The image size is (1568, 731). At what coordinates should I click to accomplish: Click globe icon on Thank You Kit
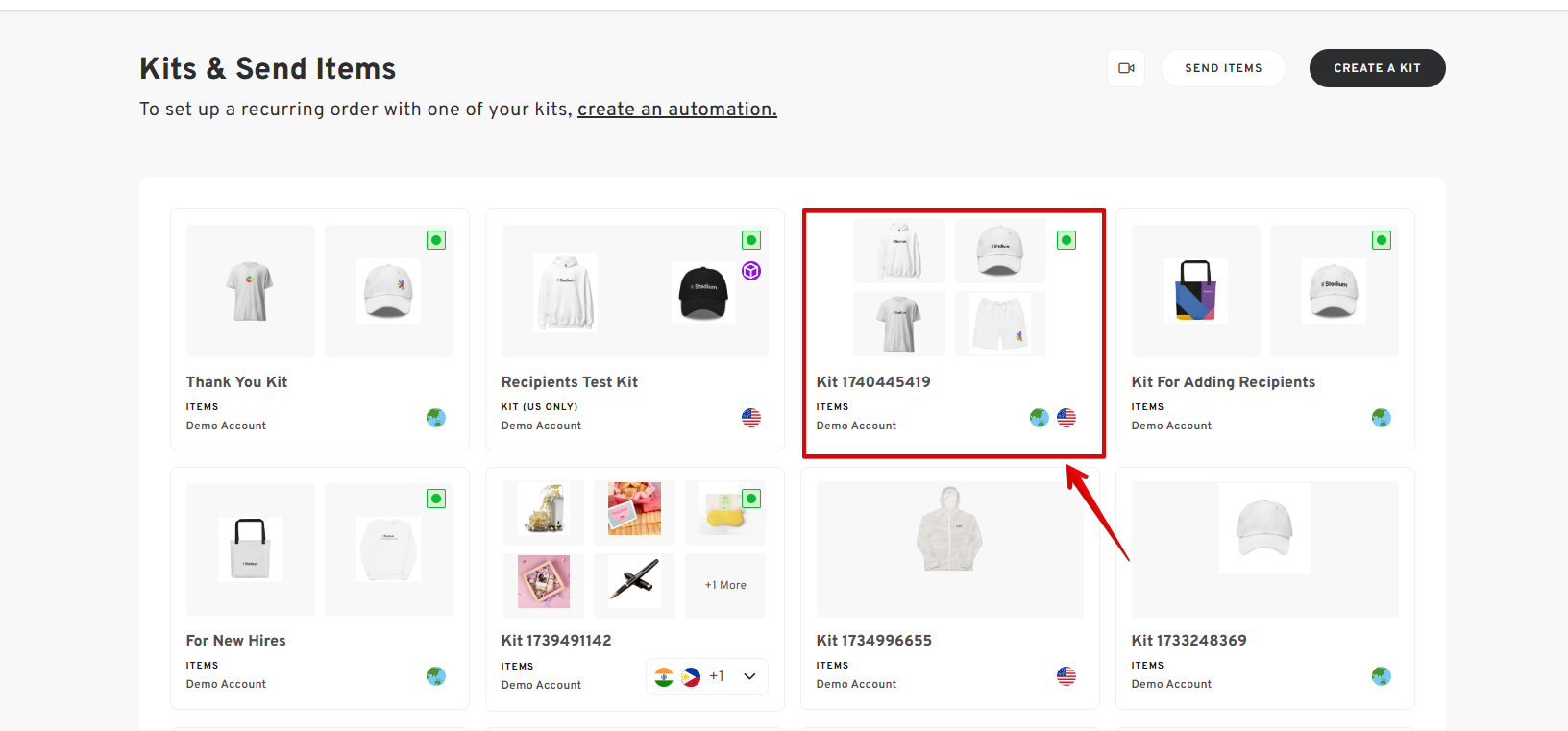pyautogui.click(x=436, y=418)
